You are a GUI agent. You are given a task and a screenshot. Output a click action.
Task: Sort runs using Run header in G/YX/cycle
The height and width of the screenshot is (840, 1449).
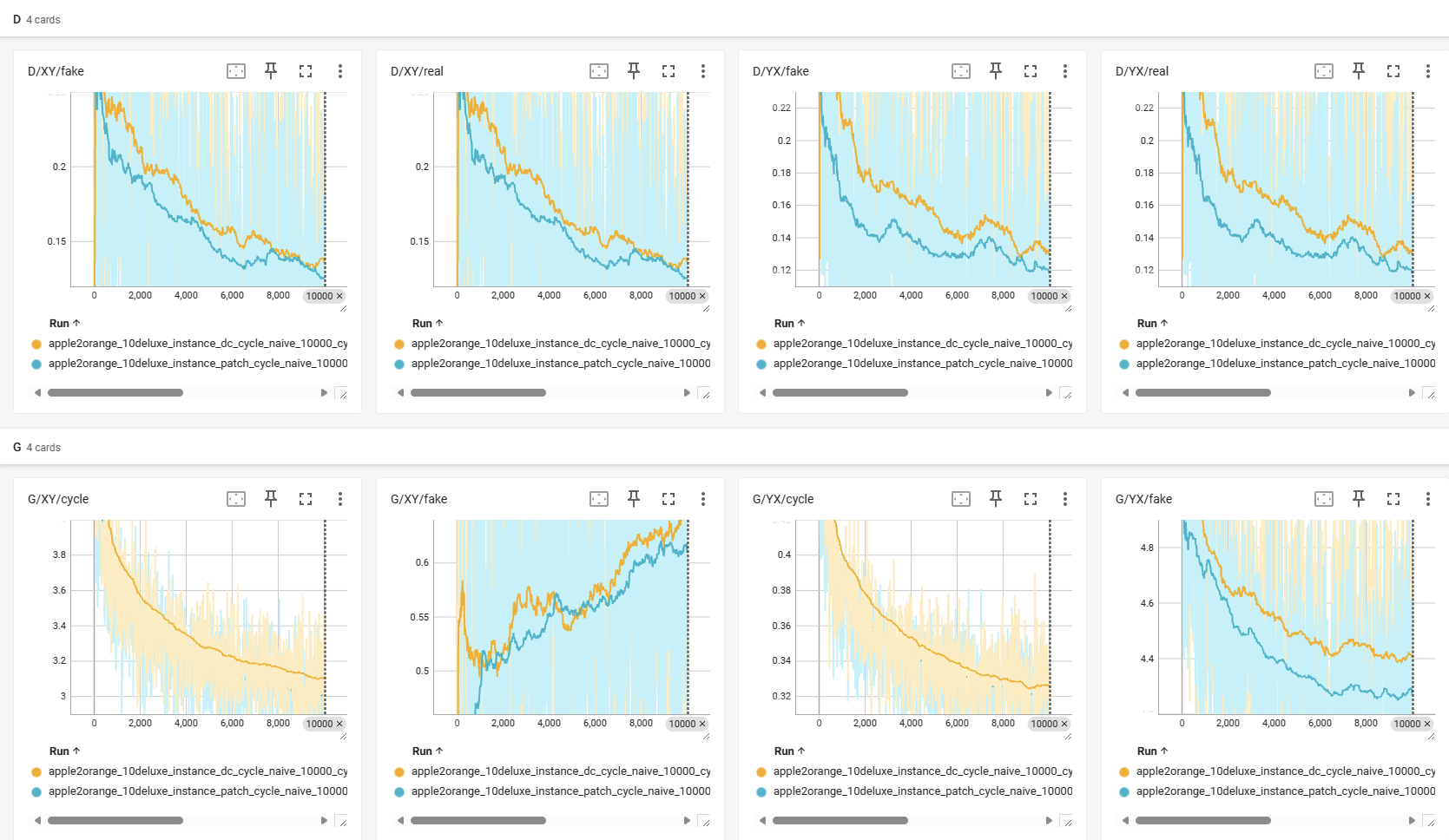(x=789, y=751)
